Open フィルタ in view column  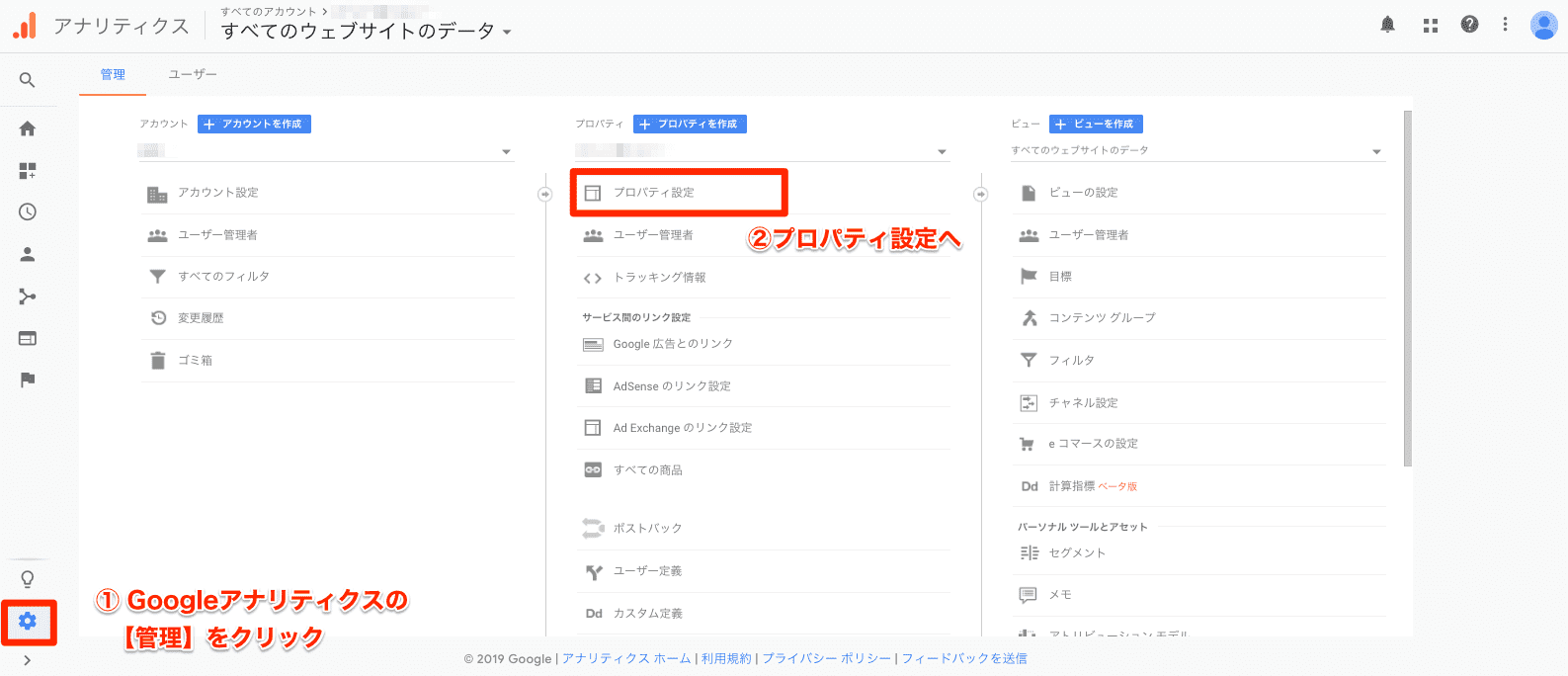click(x=1072, y=361)
